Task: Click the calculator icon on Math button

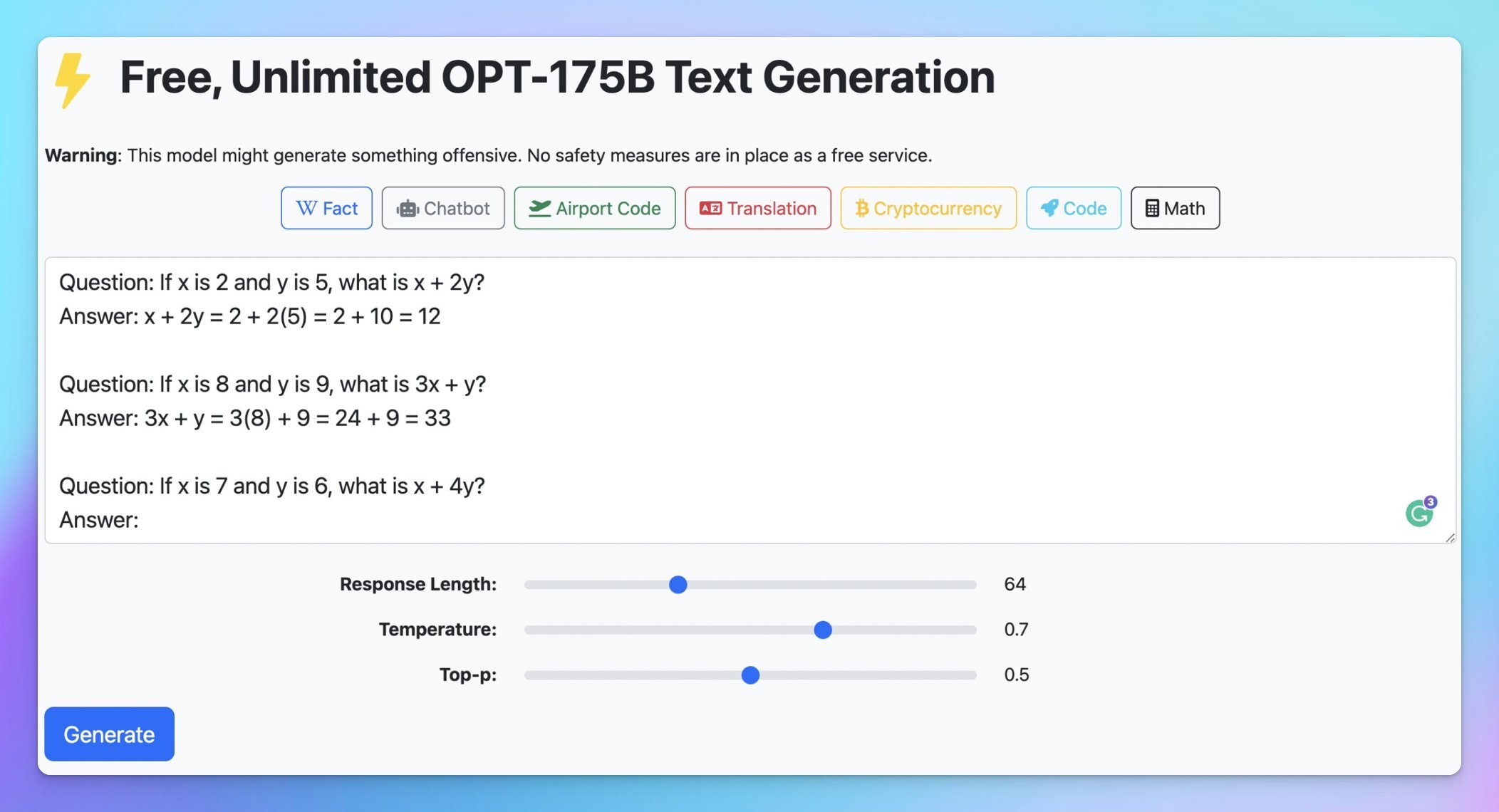Action: pyautogui.click(x=1151, y=208)
